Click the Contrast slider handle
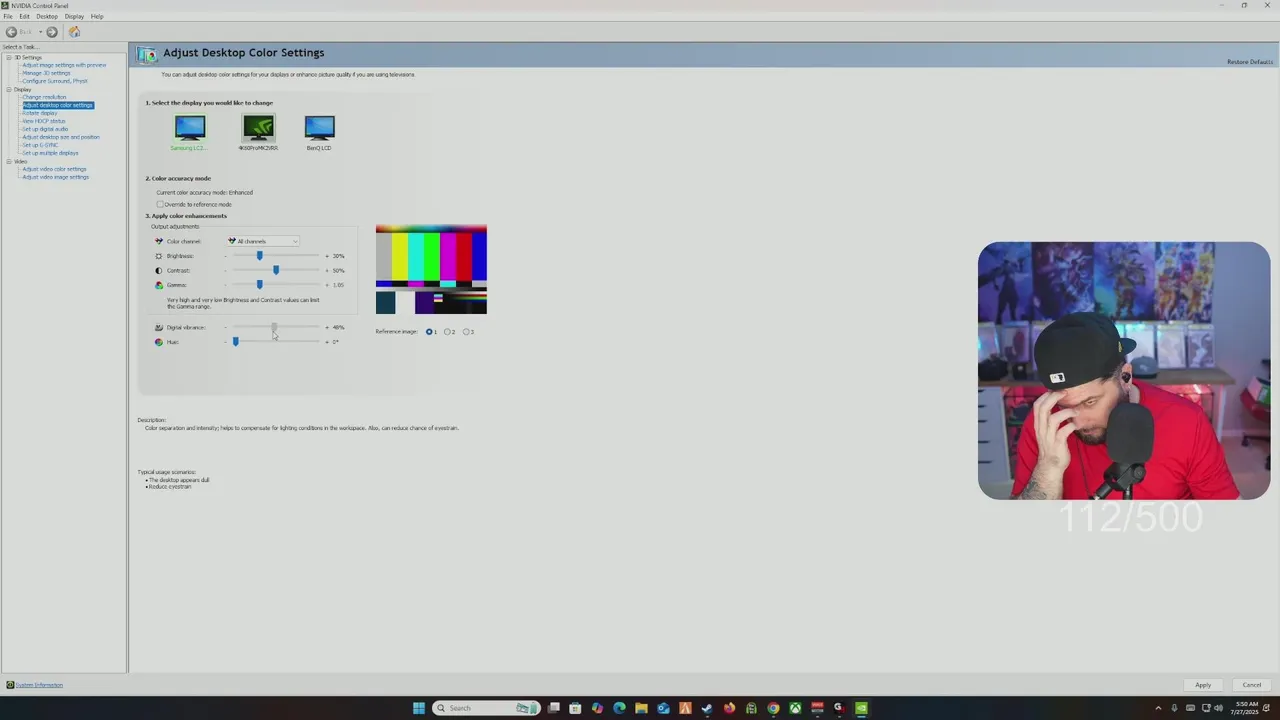This screenshot has width=1280, height=720. (276, 270)
